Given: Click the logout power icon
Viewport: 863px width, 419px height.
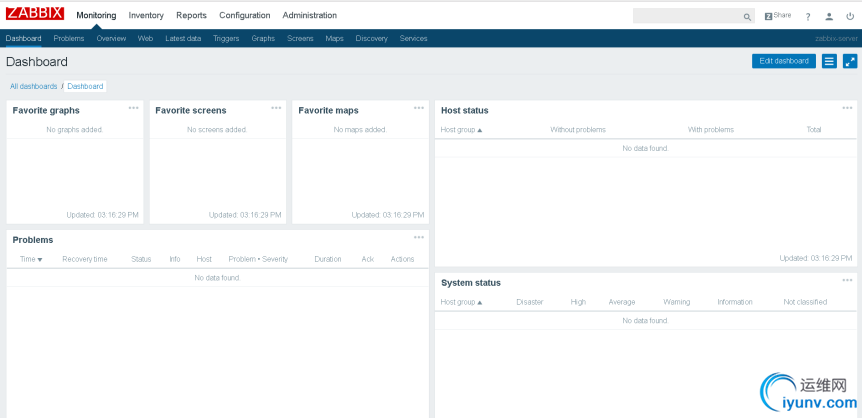Looking at the screenshot, I should tap(850, 17).
